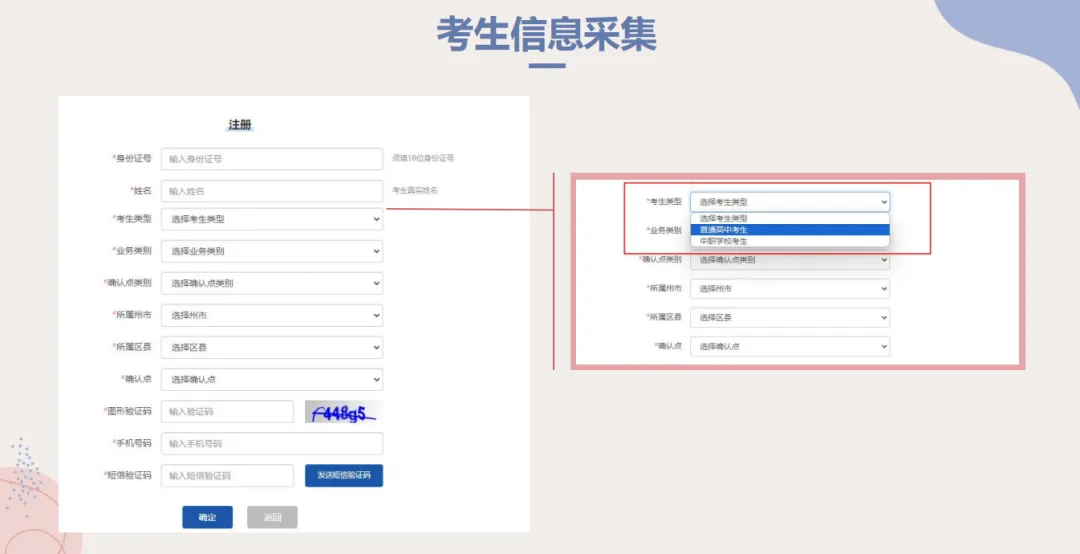1080x554 pixels.
Task: Click the gray 返回 button
Action: coord(272,517)
